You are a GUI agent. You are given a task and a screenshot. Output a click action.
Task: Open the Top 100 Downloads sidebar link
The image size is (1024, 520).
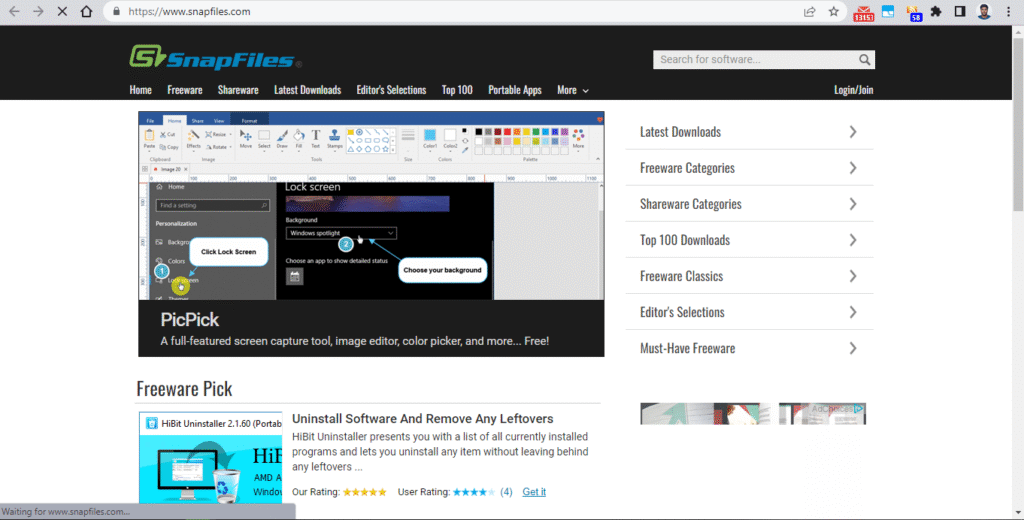click(685, 240)
